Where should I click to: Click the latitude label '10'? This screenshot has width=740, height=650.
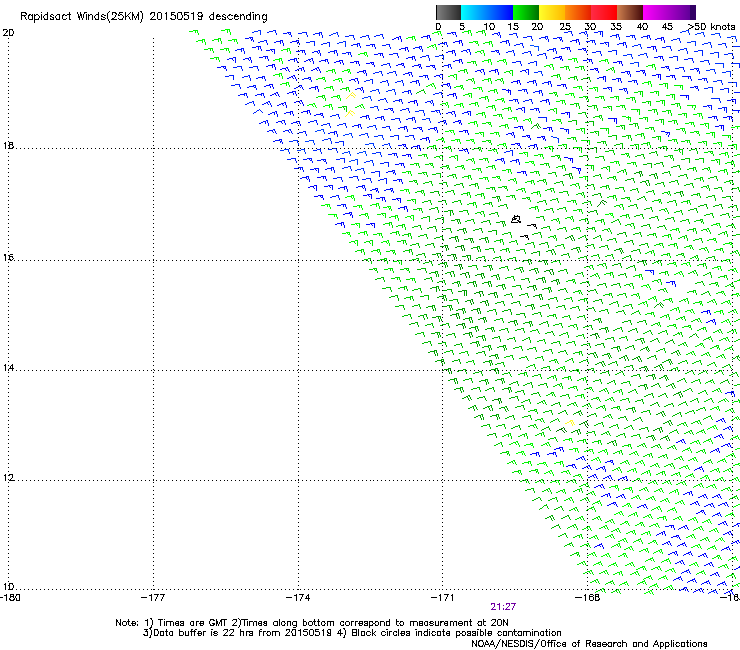tap(8, 587)
